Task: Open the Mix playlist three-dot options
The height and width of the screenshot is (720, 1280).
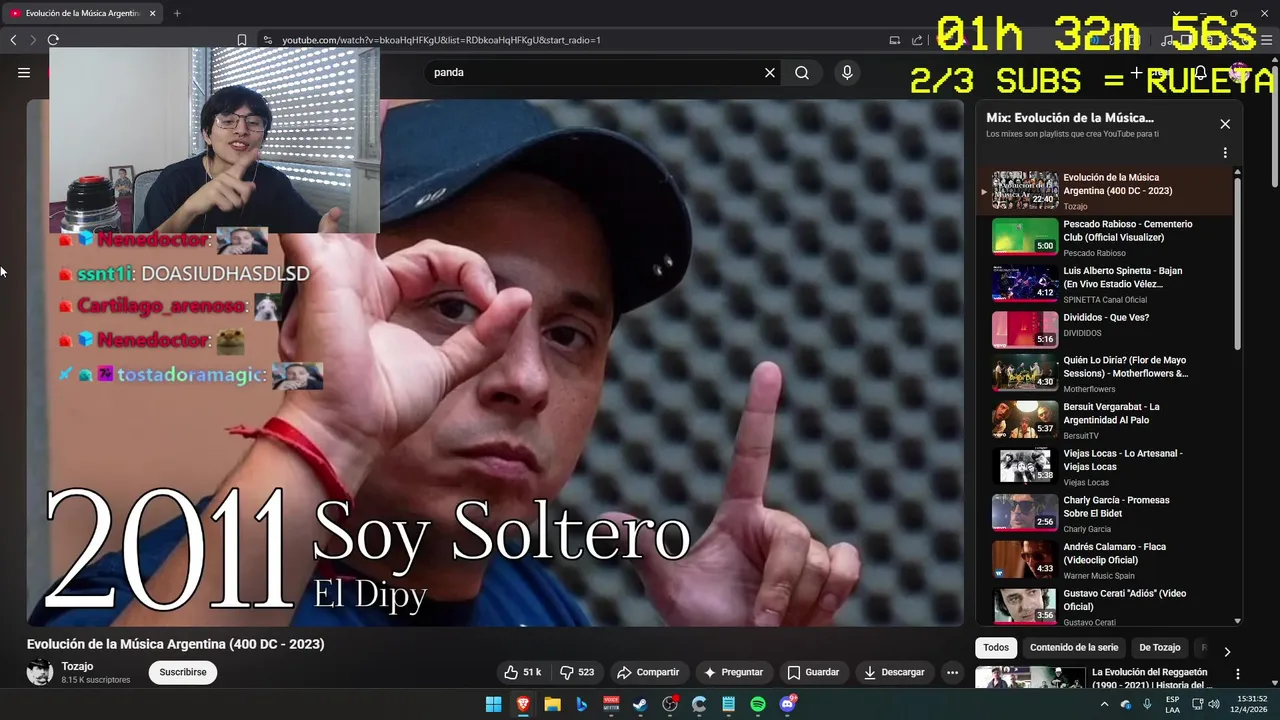Action: (x=1225, y=153)
